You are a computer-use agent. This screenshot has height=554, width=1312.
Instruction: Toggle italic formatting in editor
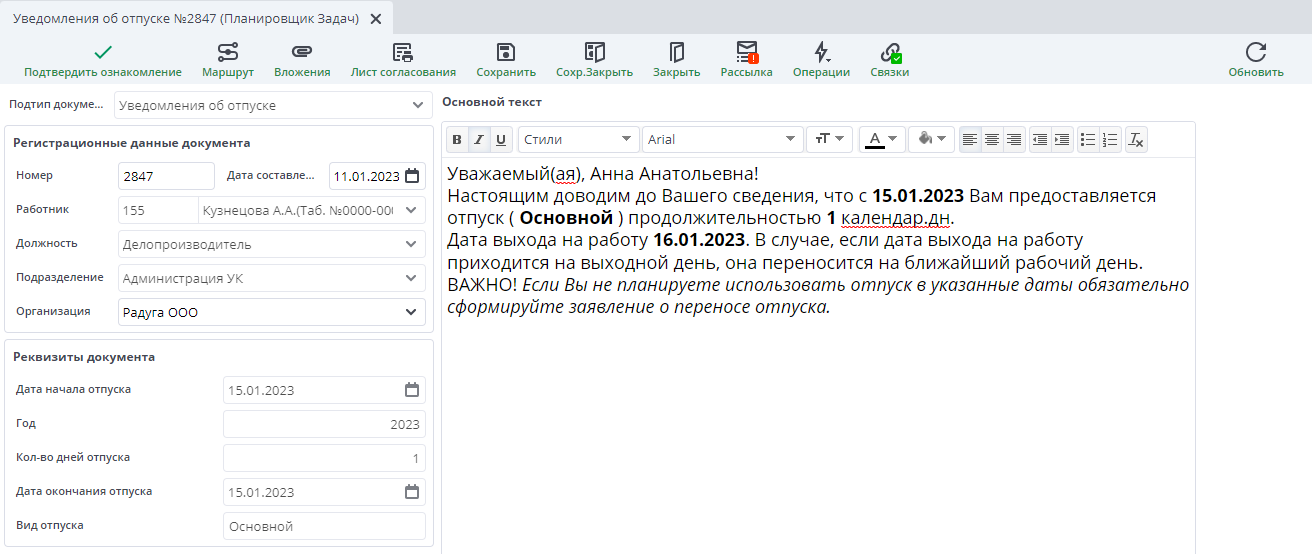click(x=479, y=140)
